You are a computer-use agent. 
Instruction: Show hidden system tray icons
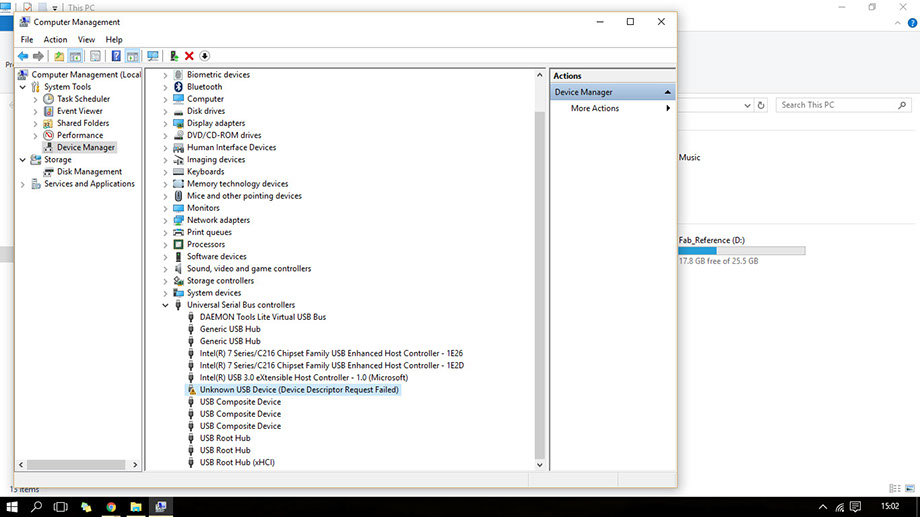tap(823, 507)
